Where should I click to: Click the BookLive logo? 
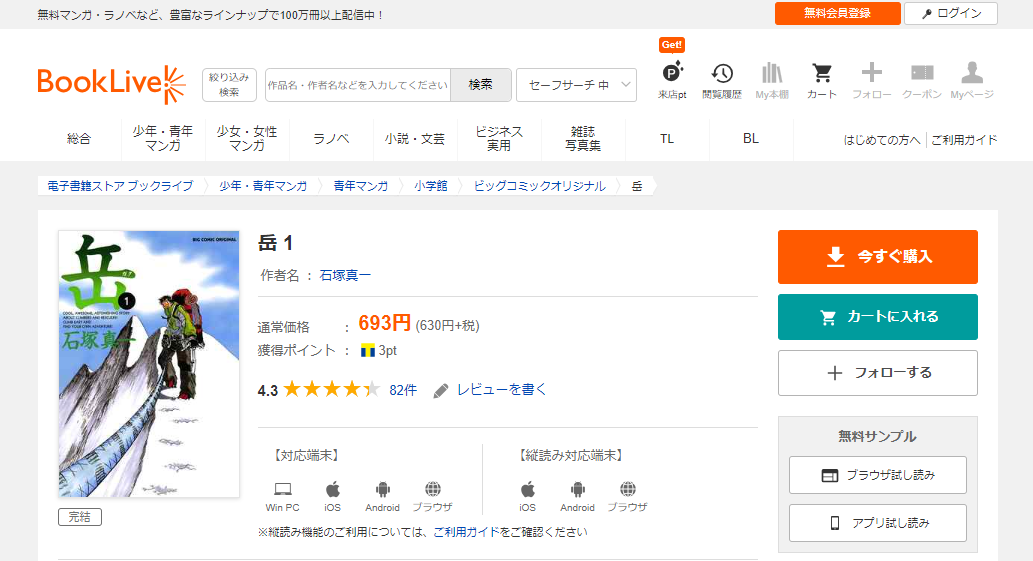click(x=111, y=84)
